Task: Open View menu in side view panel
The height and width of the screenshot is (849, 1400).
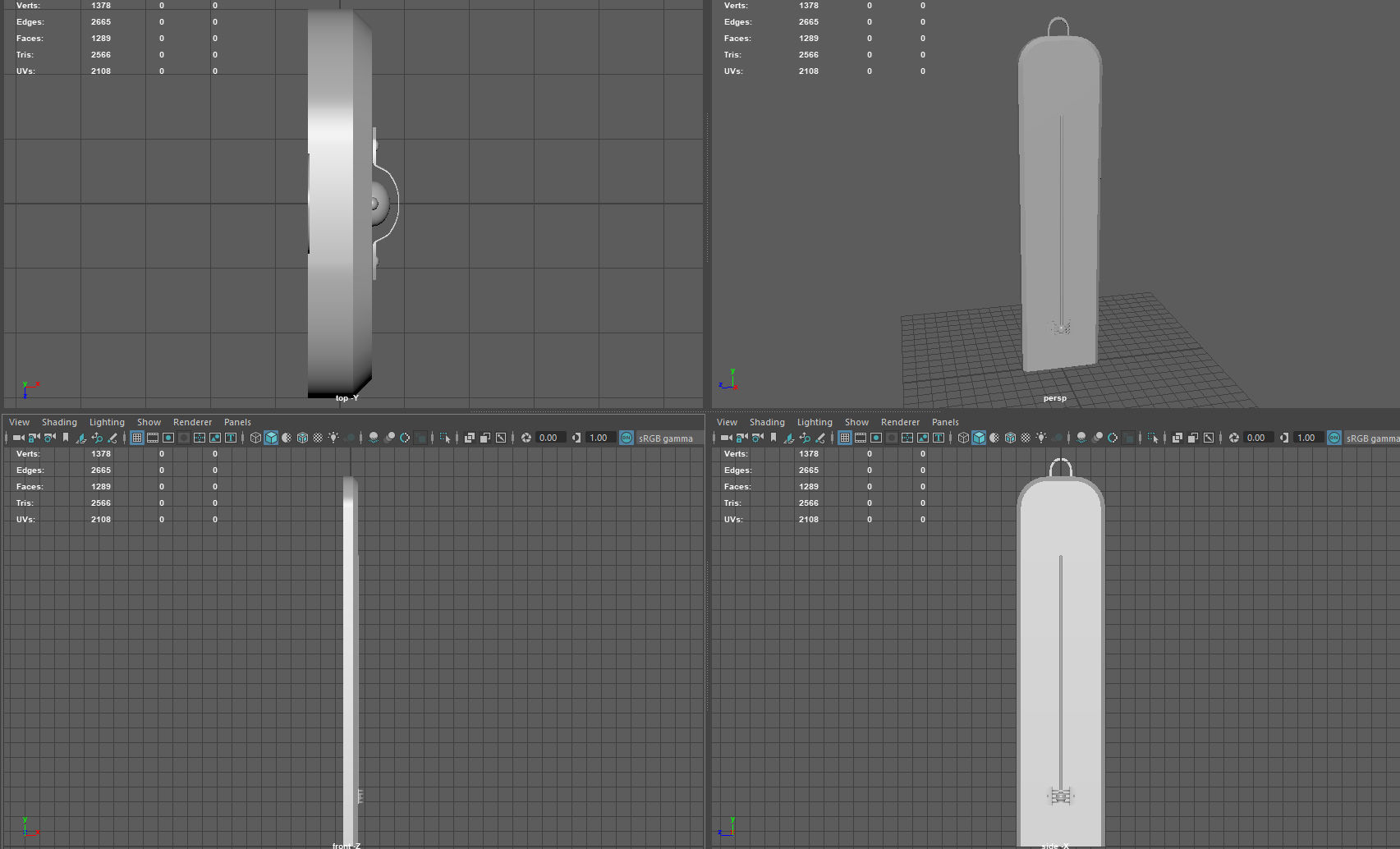Action: (728, 422)
